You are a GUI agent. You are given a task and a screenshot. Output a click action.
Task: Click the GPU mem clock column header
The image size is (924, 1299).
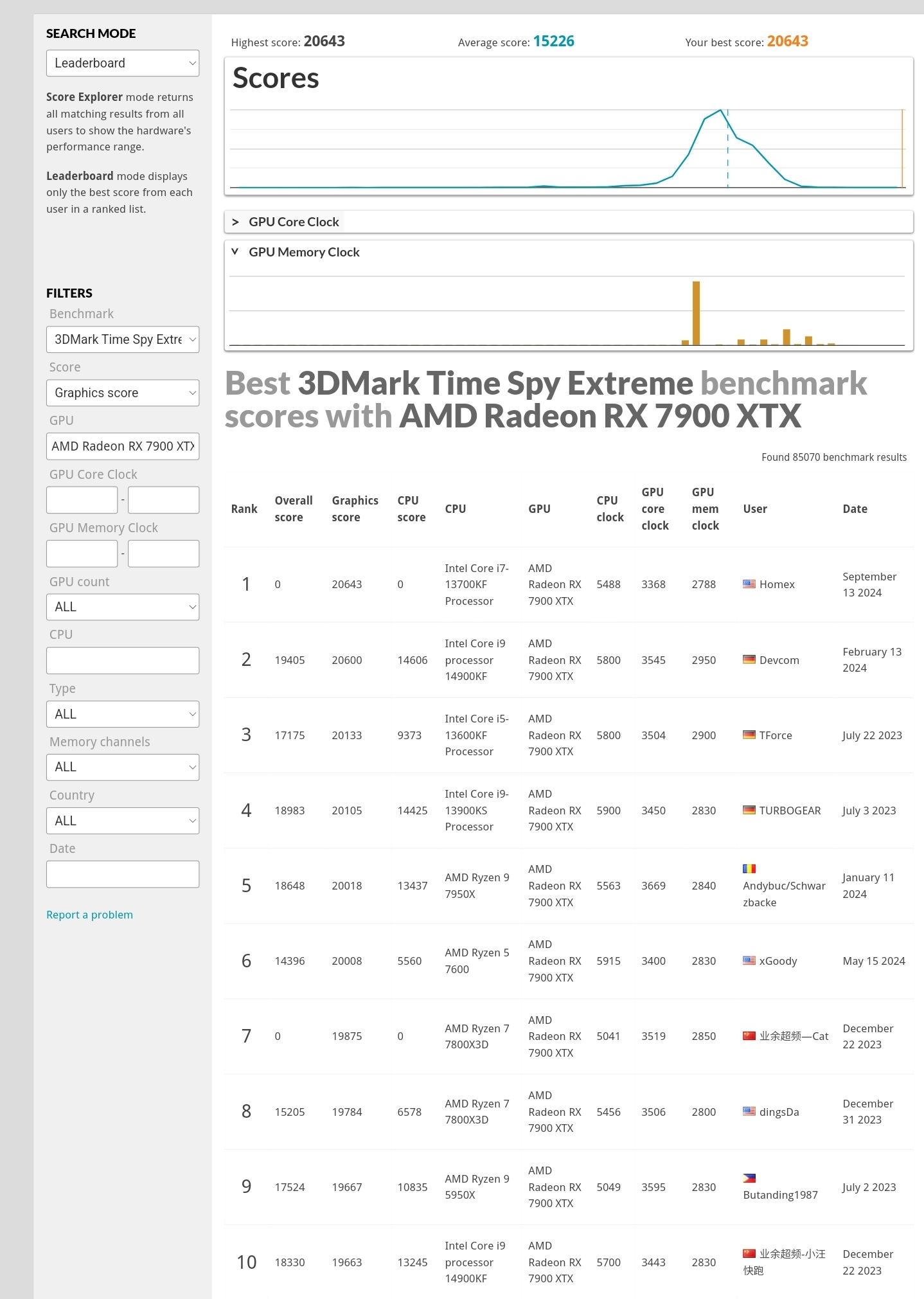coord(705,508)
